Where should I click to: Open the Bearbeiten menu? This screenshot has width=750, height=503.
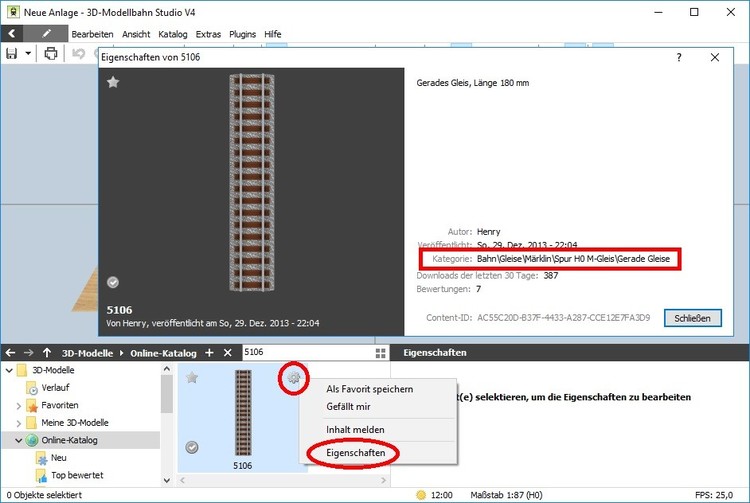click(92, 34)
